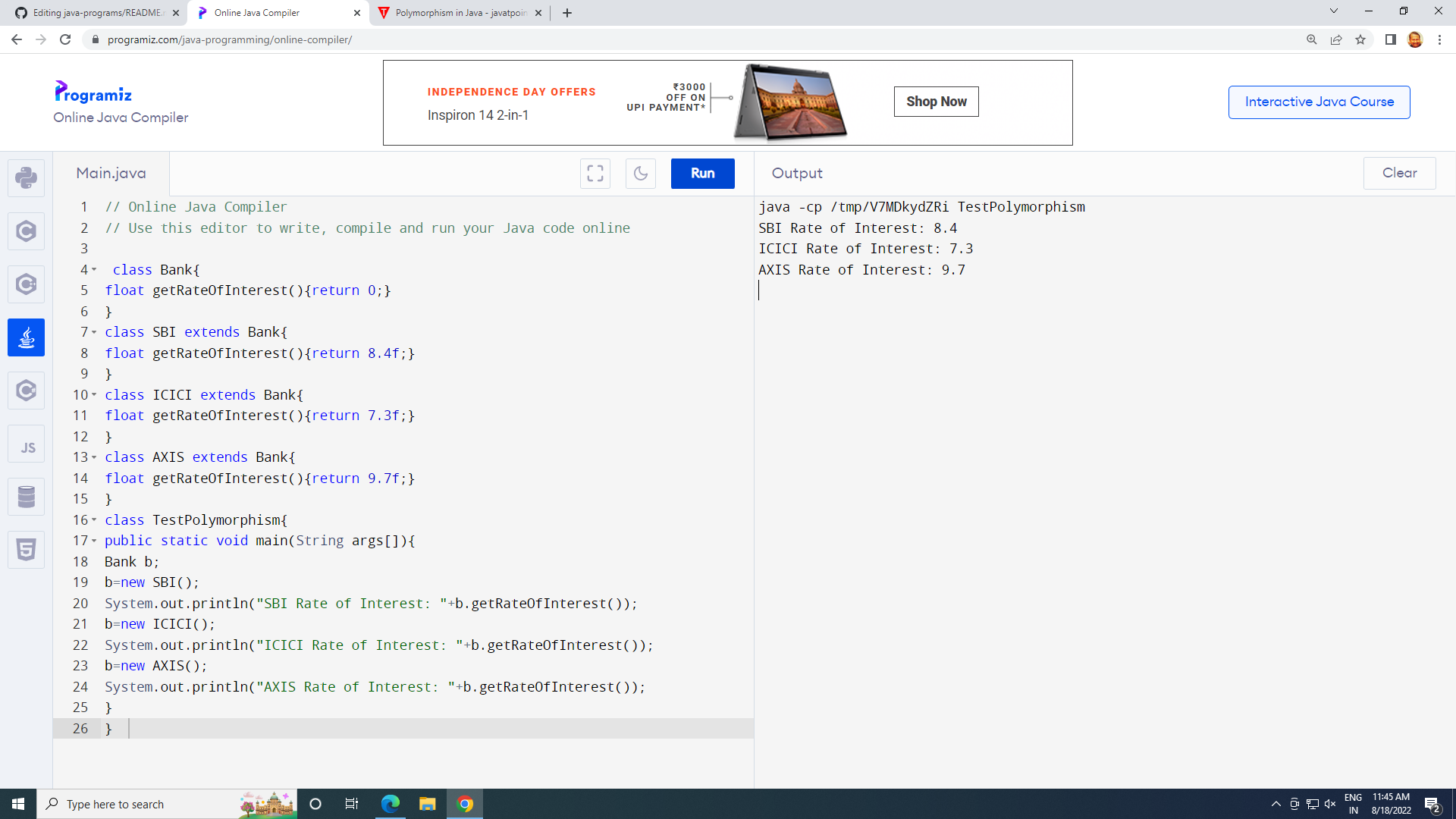Collapse the Bank class code fold
1456x819 pixels.
[94, 270]
